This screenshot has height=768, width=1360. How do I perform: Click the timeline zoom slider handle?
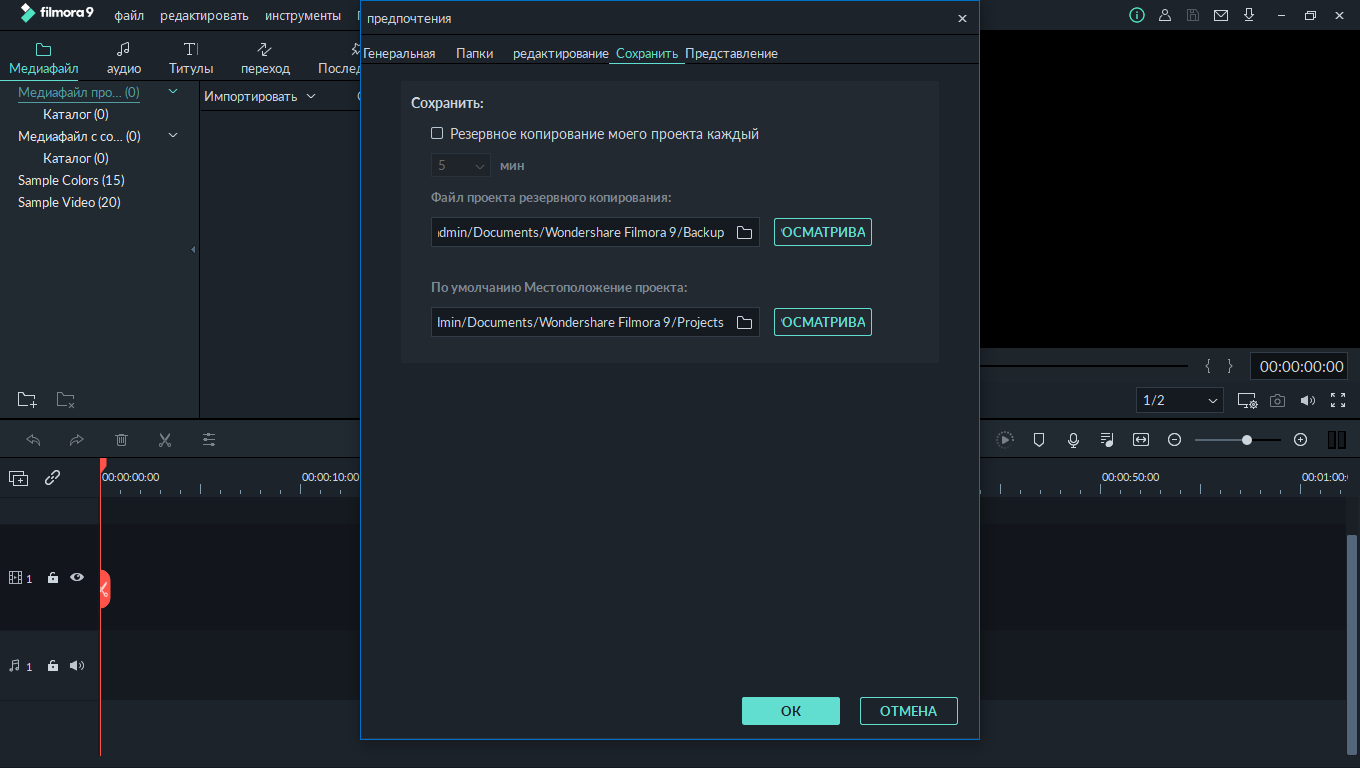(x=1247, y=440)
